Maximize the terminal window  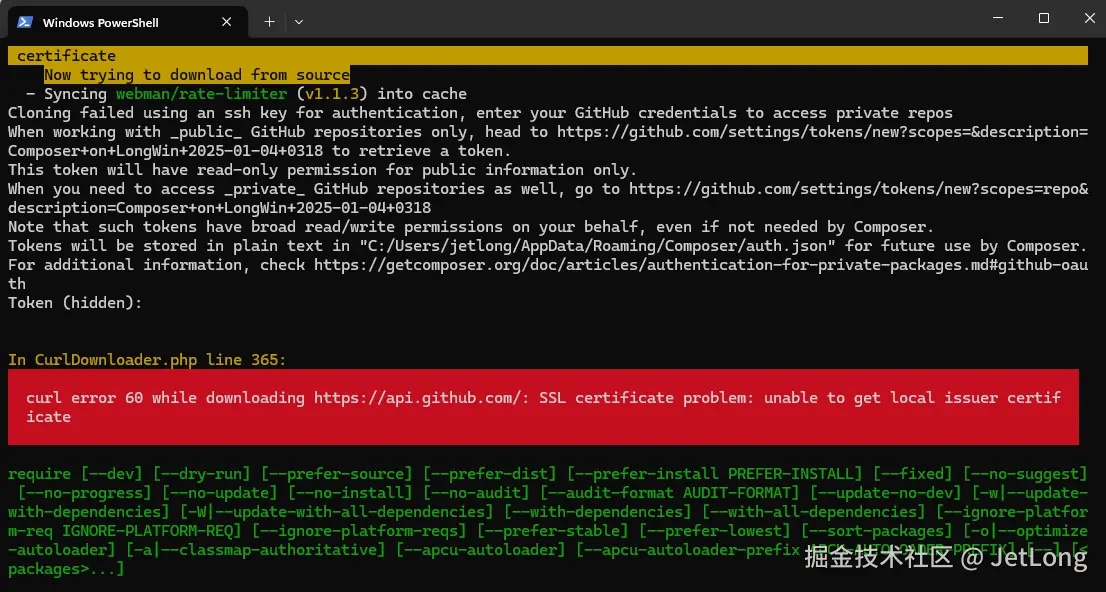1044,18
